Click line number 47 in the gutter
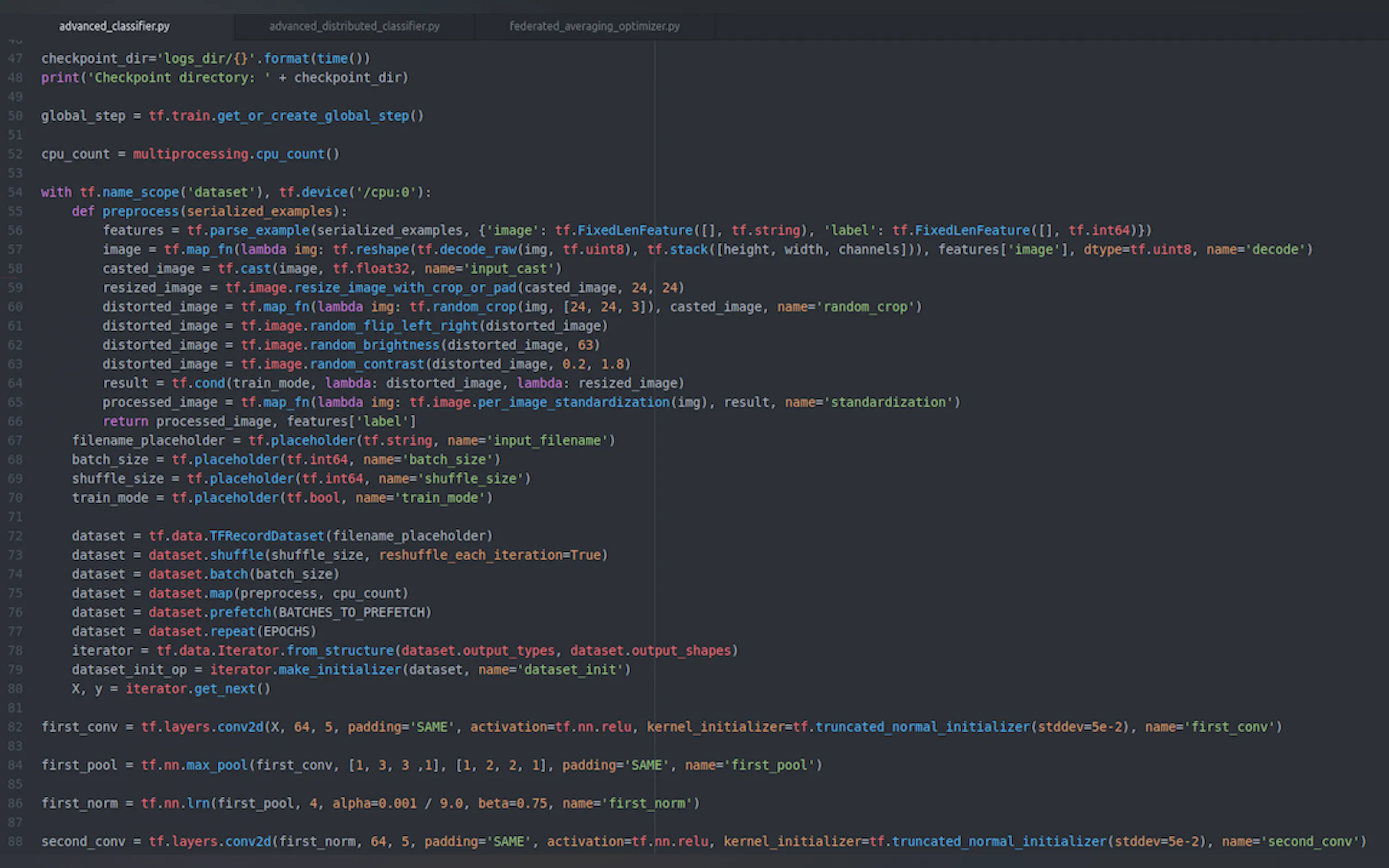Image resolution: width=1389 pixels, height=868 pixels. (15, 58)
